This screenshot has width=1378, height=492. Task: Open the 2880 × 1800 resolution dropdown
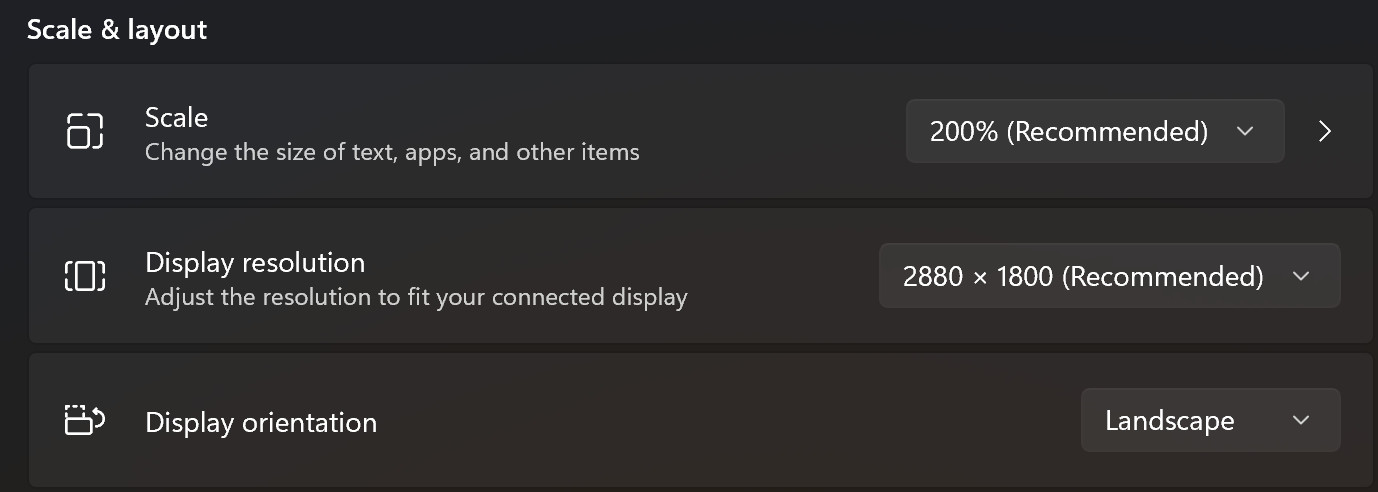(x=1109, y=276)
